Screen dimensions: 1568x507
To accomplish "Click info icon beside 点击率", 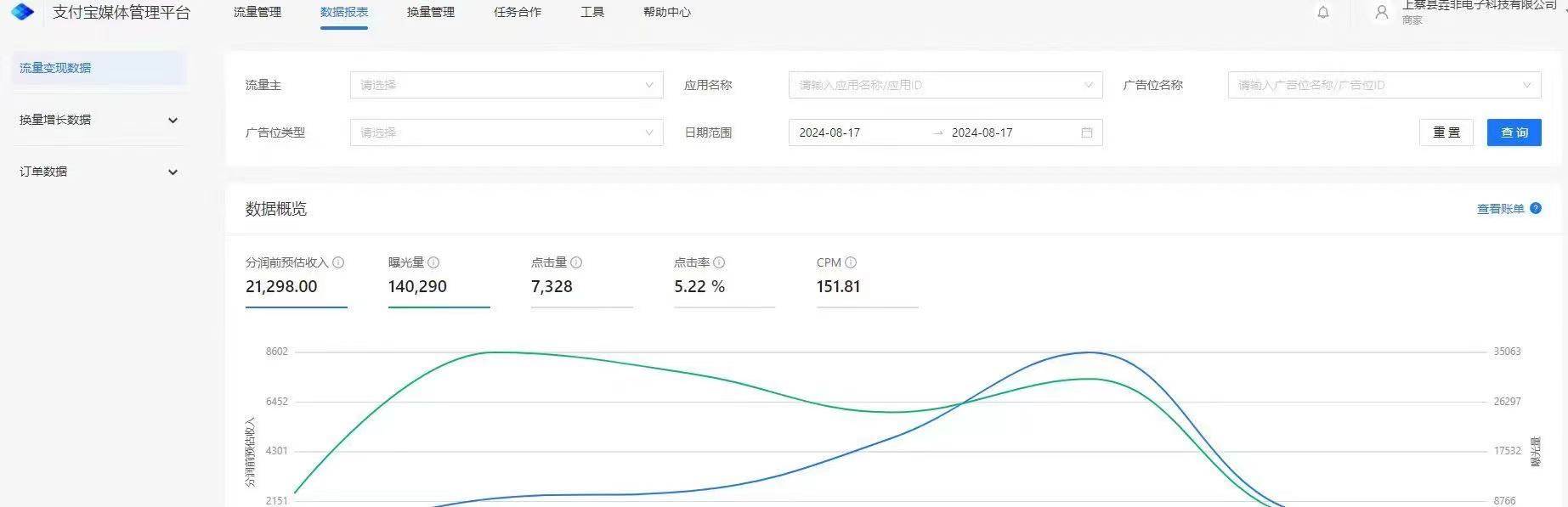I will point(719,262).
